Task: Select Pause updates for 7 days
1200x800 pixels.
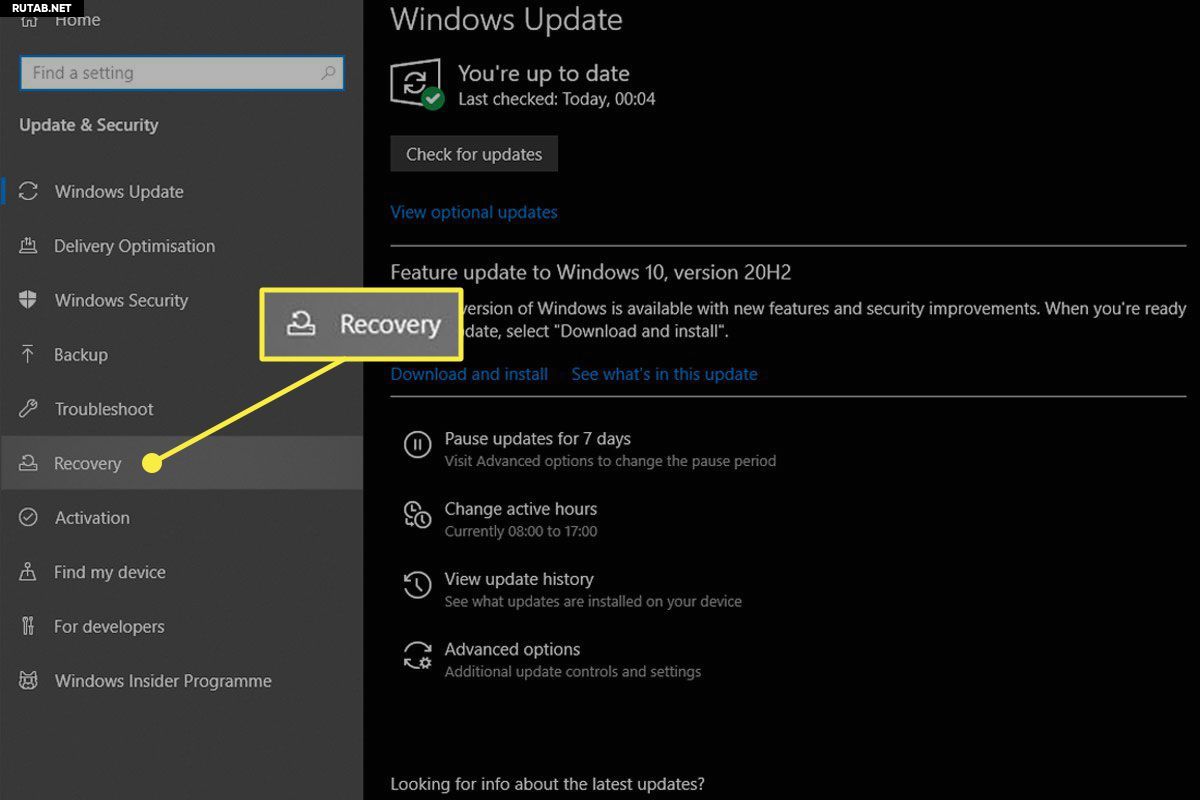Action: [x=537, y=438]
